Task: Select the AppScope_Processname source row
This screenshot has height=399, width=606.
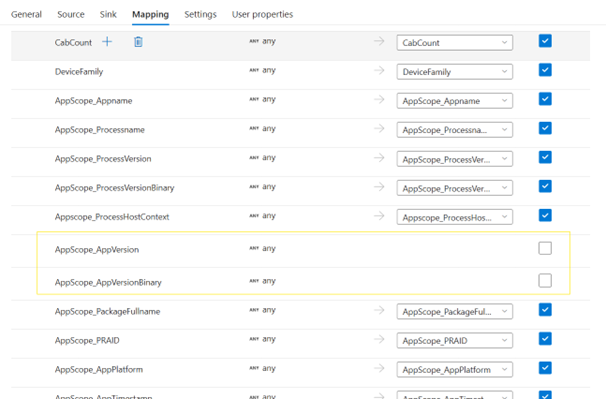Action: [300, 130]
